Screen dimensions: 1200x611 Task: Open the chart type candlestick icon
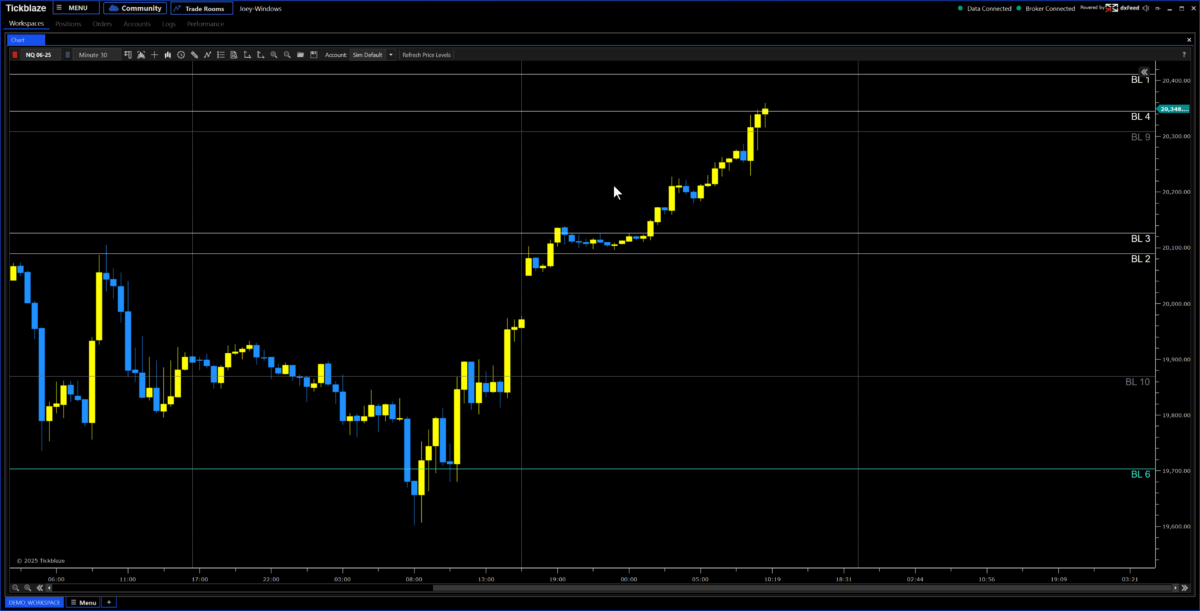pyautogui.click(x=167, y=54)
